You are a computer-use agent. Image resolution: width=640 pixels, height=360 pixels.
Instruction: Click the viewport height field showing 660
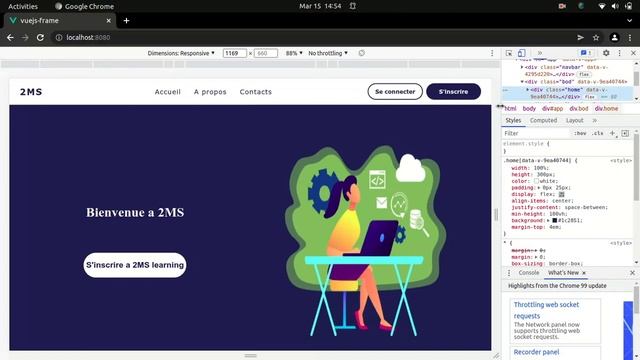pyautogui.click(x=265, y=53)
